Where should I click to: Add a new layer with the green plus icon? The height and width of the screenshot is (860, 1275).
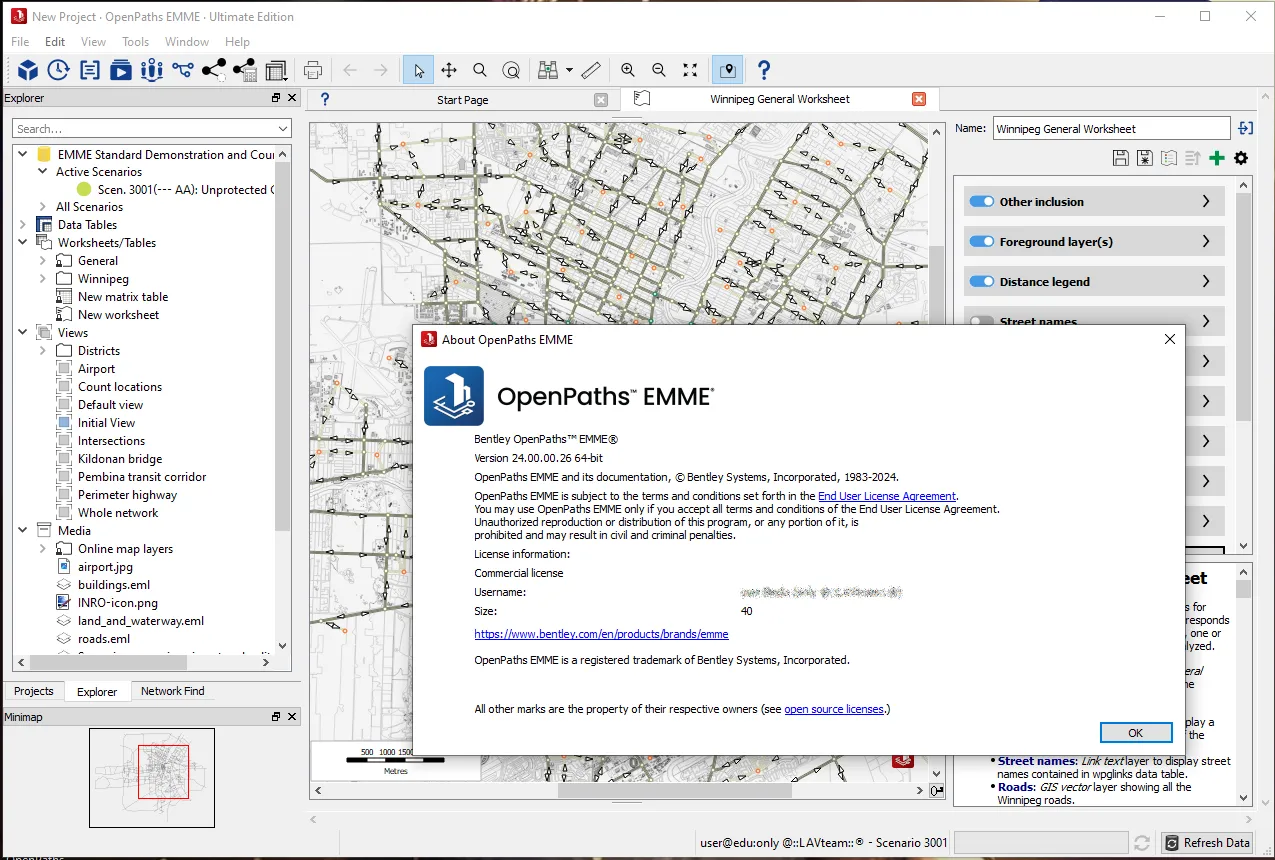click(x=1216, y=157)
